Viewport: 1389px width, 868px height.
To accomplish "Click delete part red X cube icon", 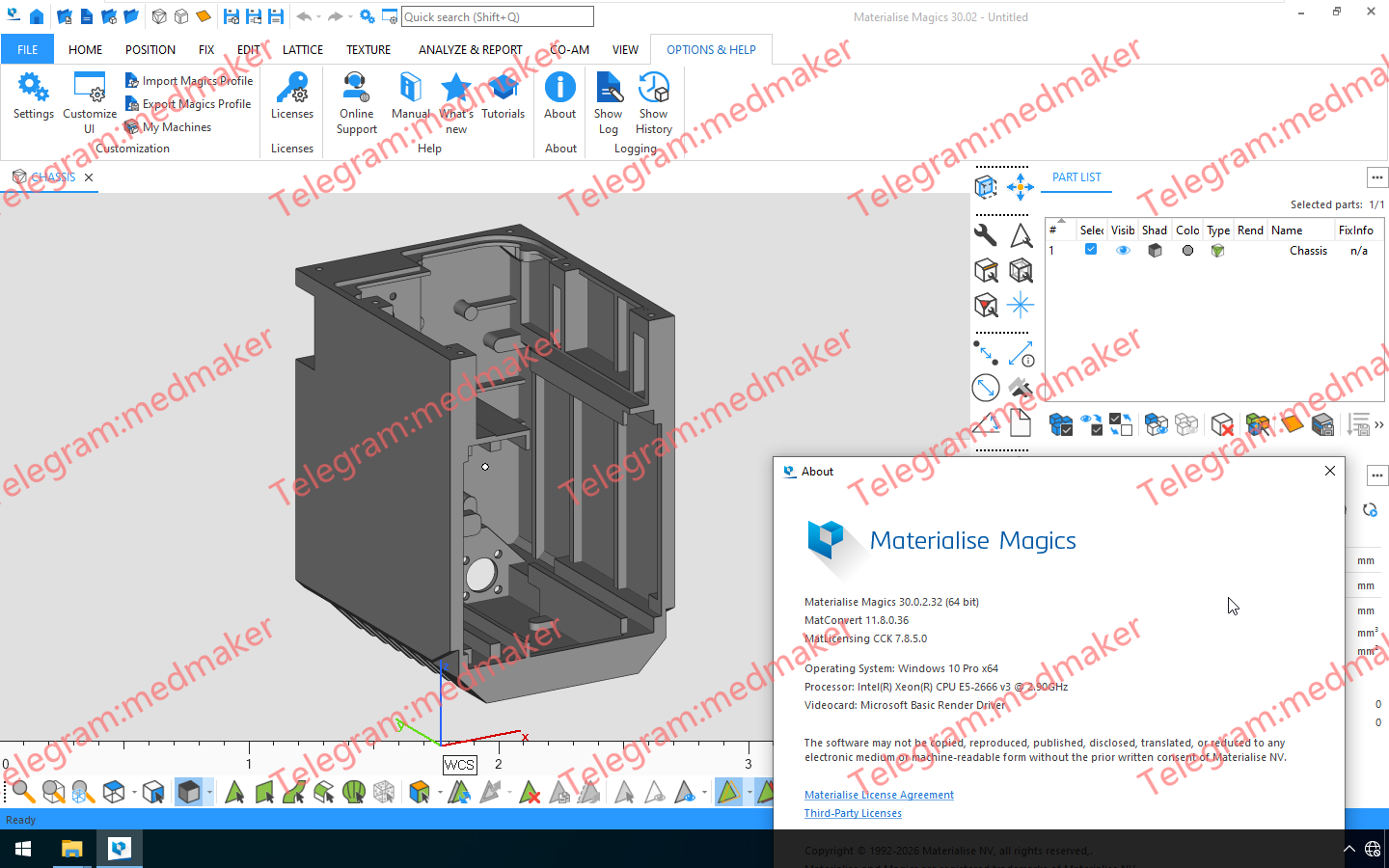I will click(1222, 424).
